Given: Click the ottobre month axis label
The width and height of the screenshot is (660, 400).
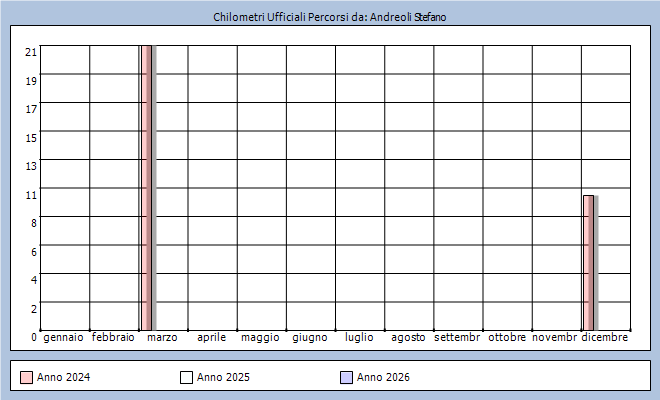Looking at the screenshot, I should coord(507,338).
